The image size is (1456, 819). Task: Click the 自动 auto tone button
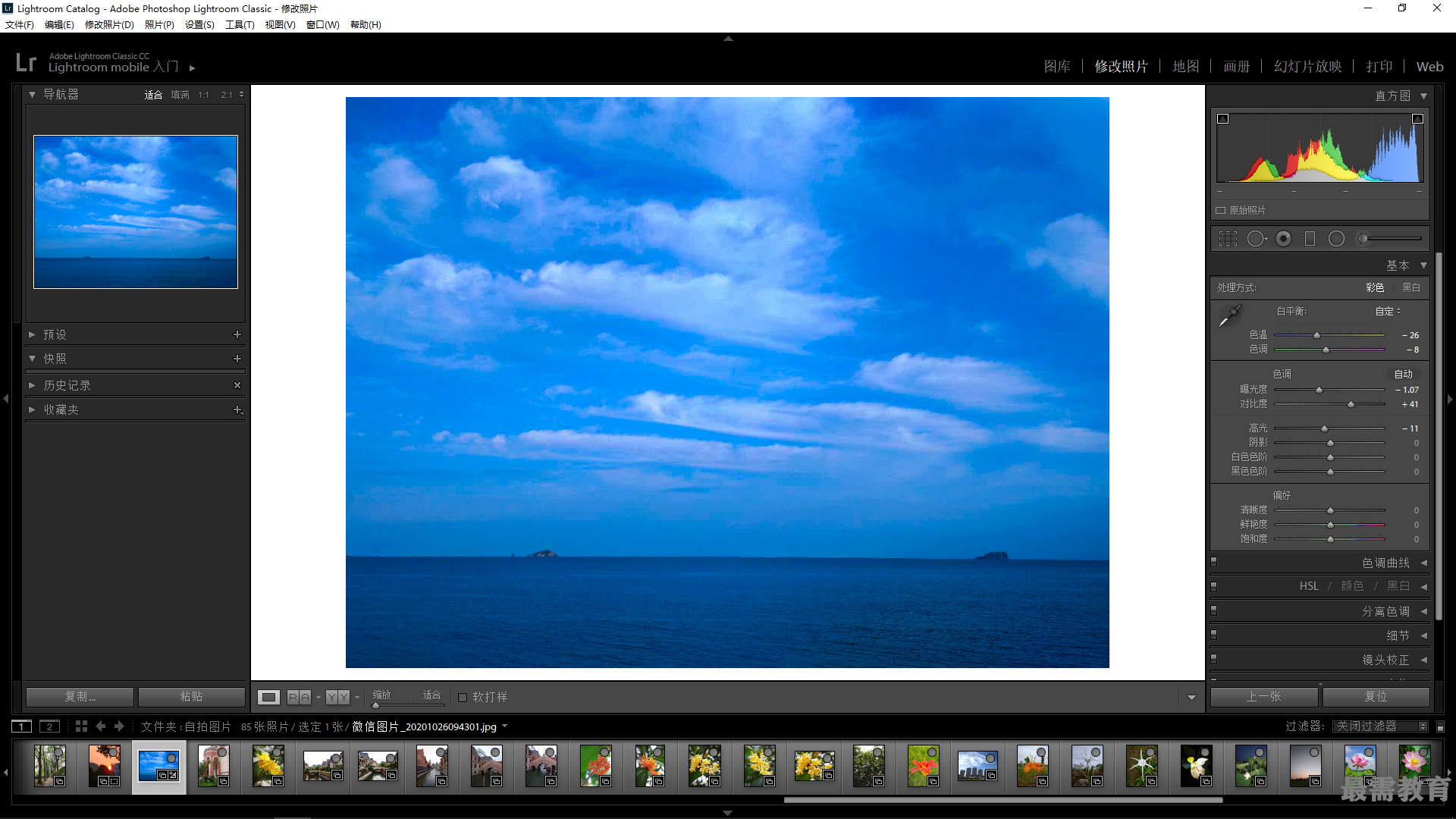coord(1404,374)
